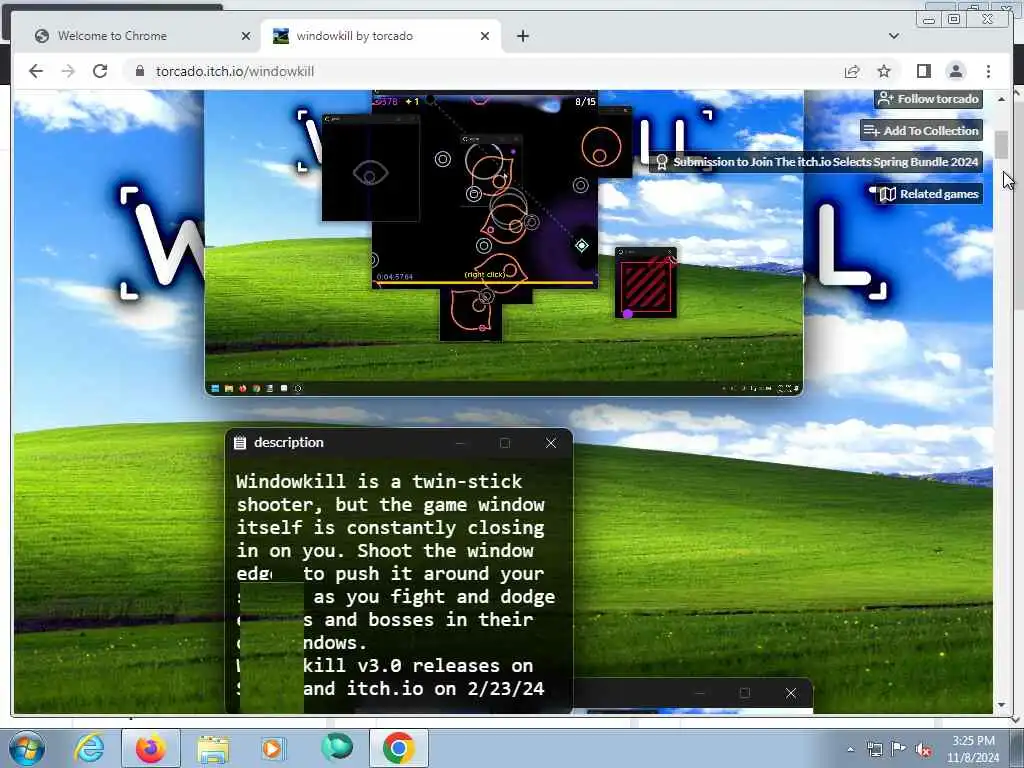Open Firefox from the taskbar
1024x768 pixels.
150,748
